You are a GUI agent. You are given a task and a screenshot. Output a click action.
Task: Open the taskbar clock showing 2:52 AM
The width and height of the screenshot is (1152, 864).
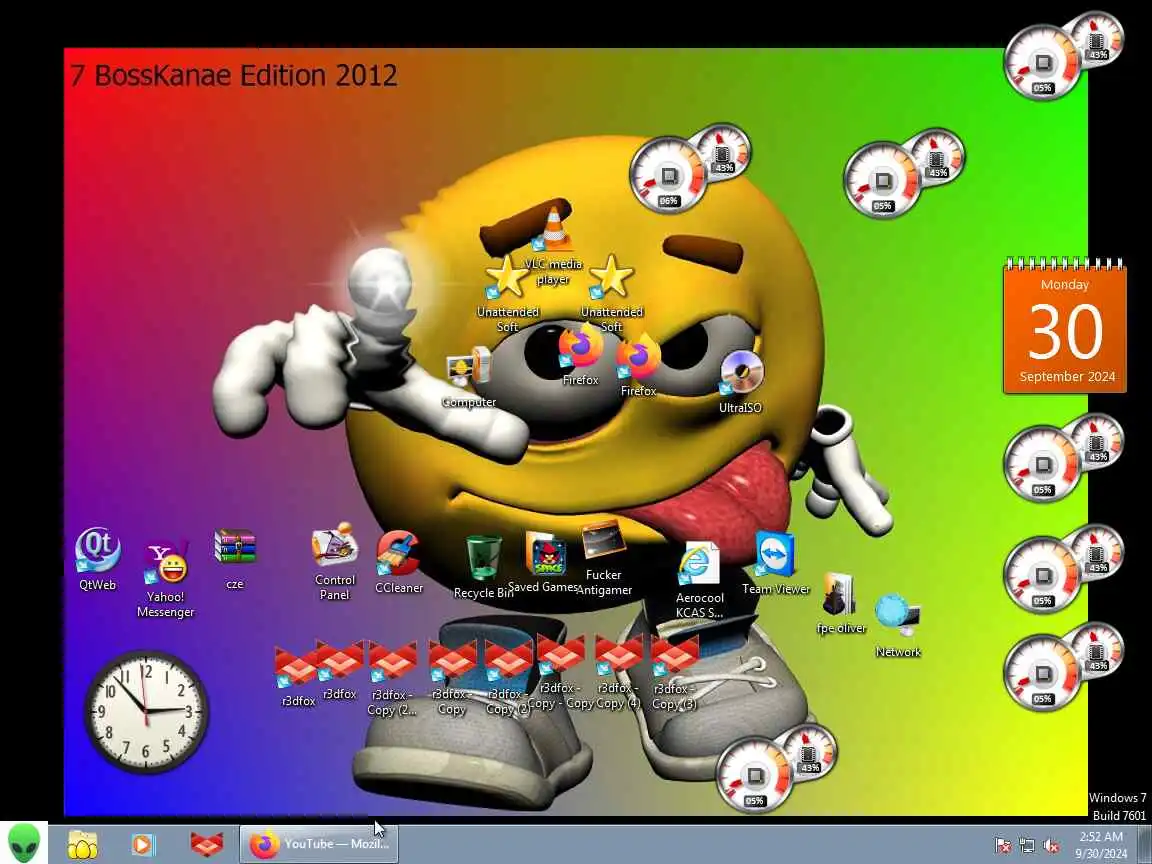click(x=1101, y=845)
